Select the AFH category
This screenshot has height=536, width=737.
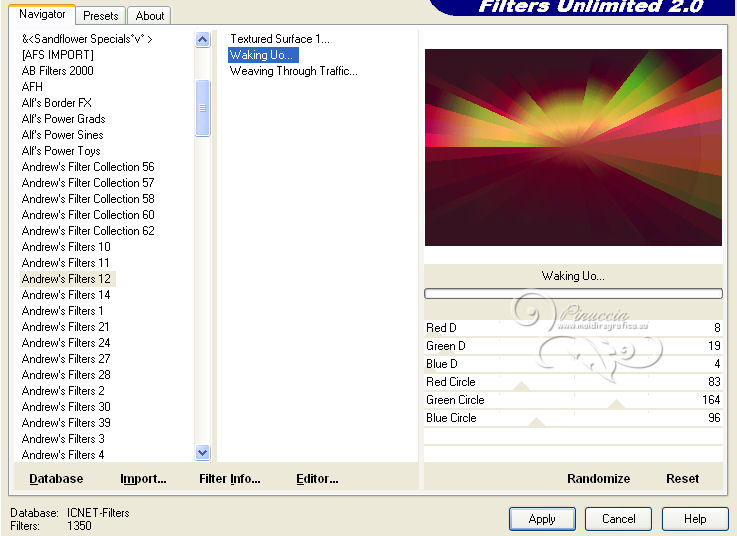32,87
